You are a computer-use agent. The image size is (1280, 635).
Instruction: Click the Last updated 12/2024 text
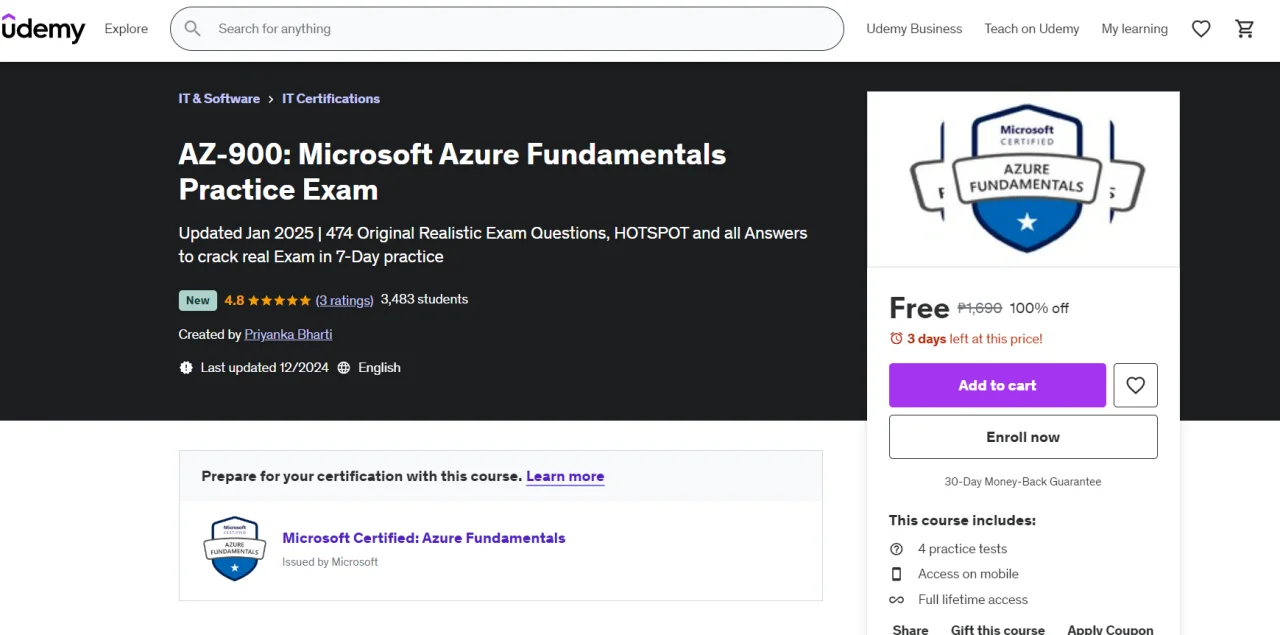[265, 368]
